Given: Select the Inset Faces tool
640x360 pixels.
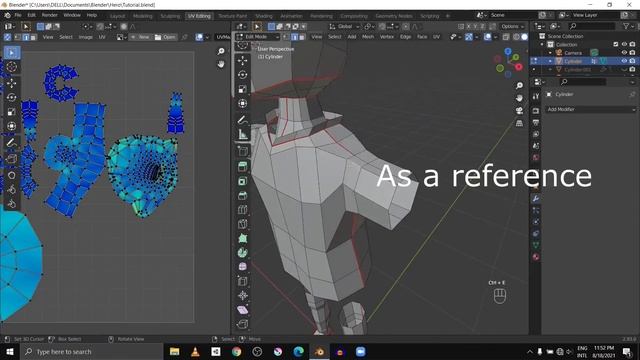Looking at the screenshot, I should [x=242, y=181].
